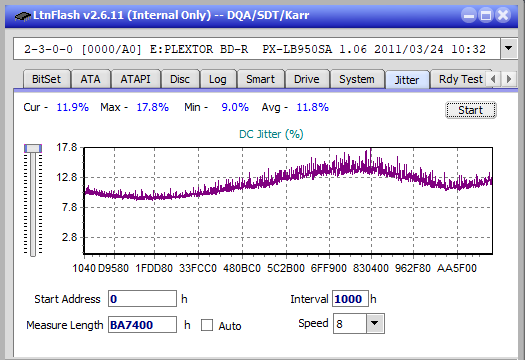
Task: Switch to the ATA tab
Action: (x=90, y=79)
